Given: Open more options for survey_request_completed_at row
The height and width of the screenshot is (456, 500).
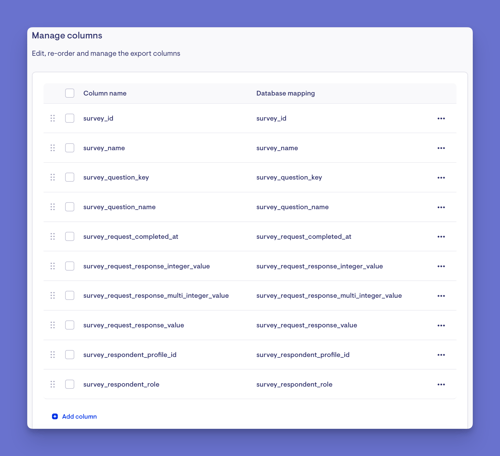Looking at the screenshot, I should click(441, 237).
